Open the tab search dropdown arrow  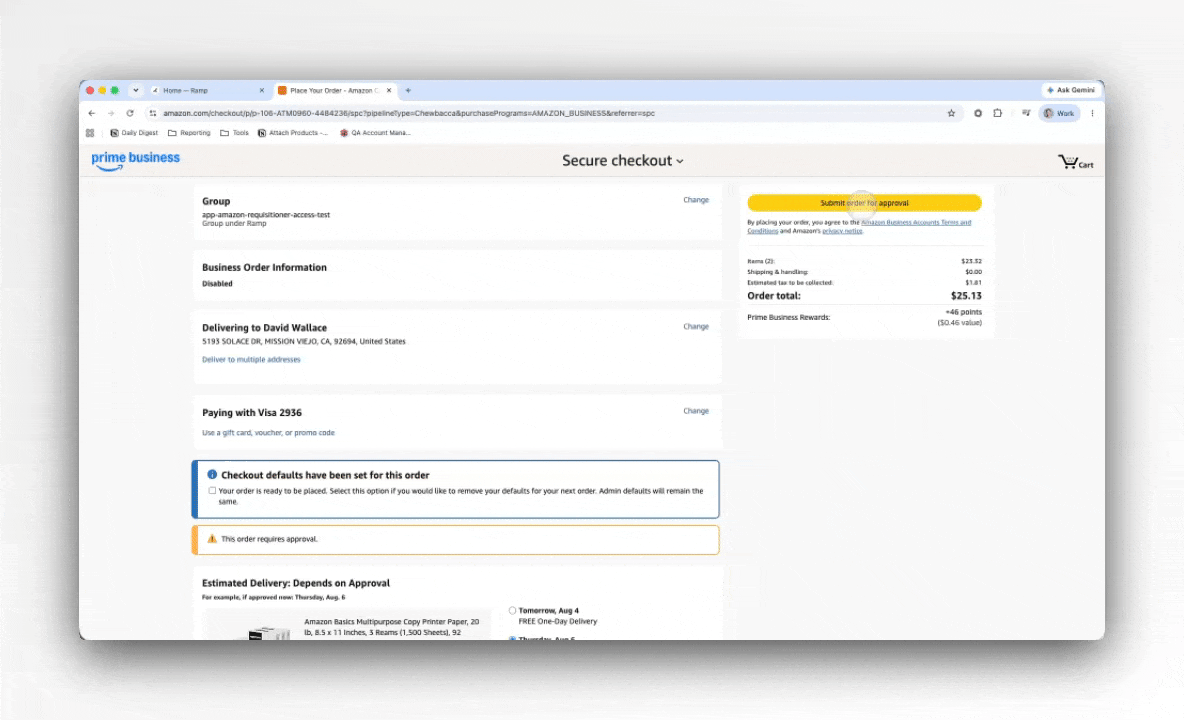[136, 91]
